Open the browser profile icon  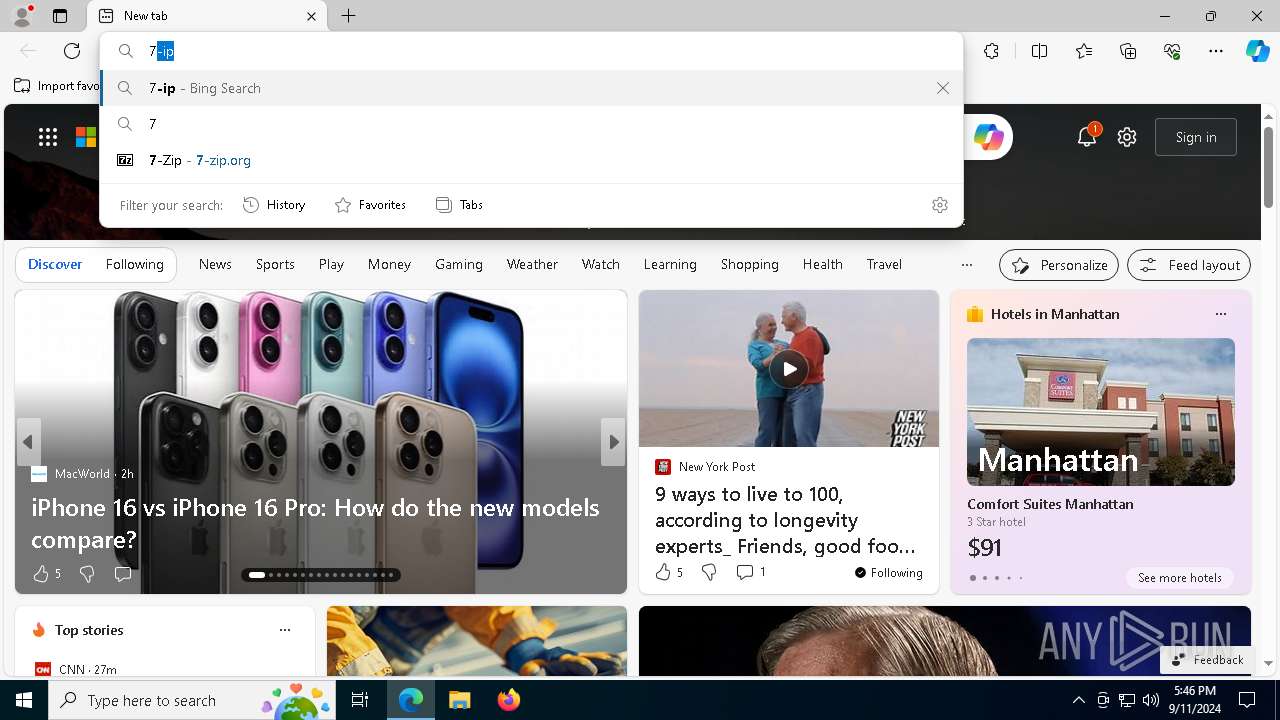[x=22, y=16]
